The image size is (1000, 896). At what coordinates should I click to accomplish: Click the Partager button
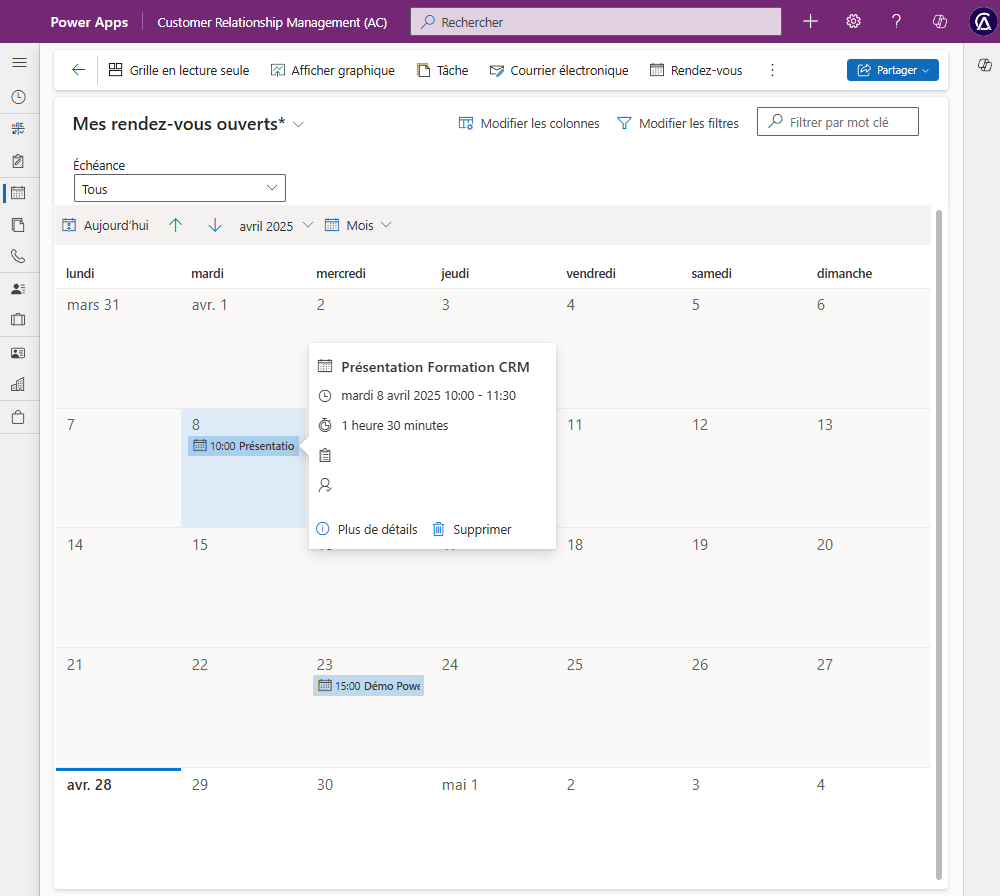892,70
